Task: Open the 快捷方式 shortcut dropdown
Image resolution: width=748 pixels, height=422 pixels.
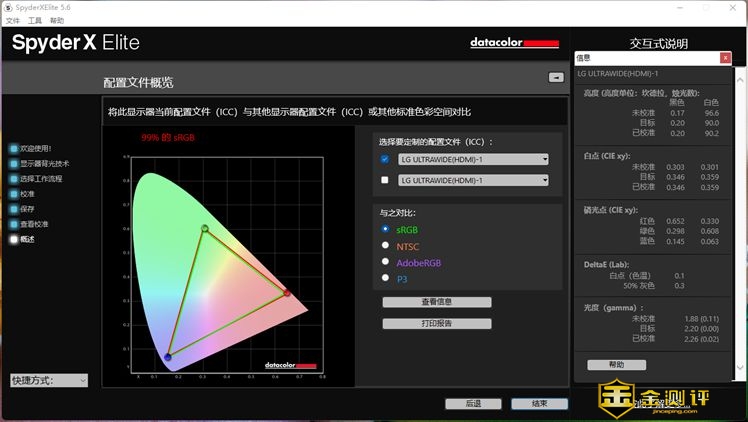Action: (x=49, y=380)
